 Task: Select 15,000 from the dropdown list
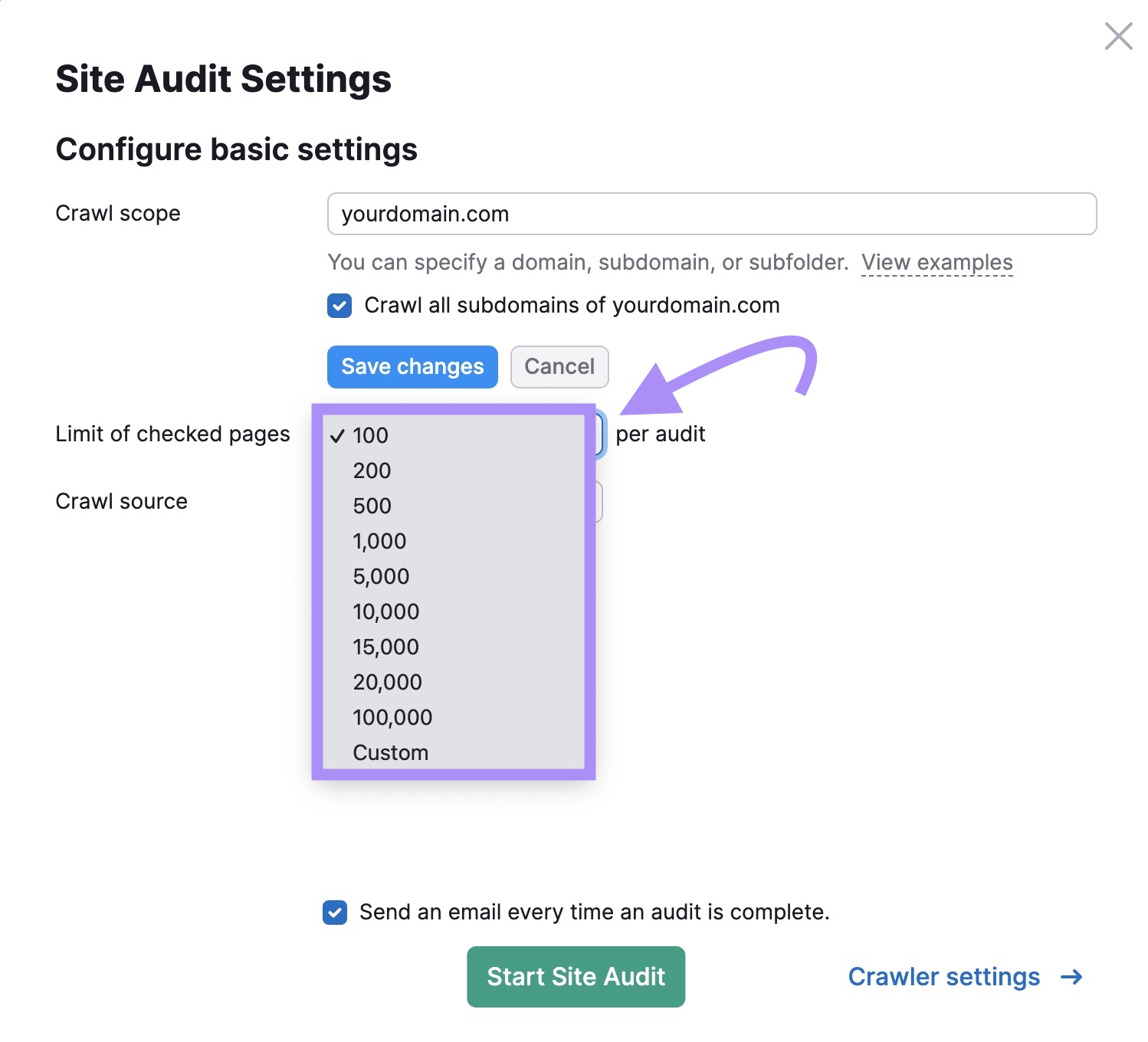tap(386, 647)
